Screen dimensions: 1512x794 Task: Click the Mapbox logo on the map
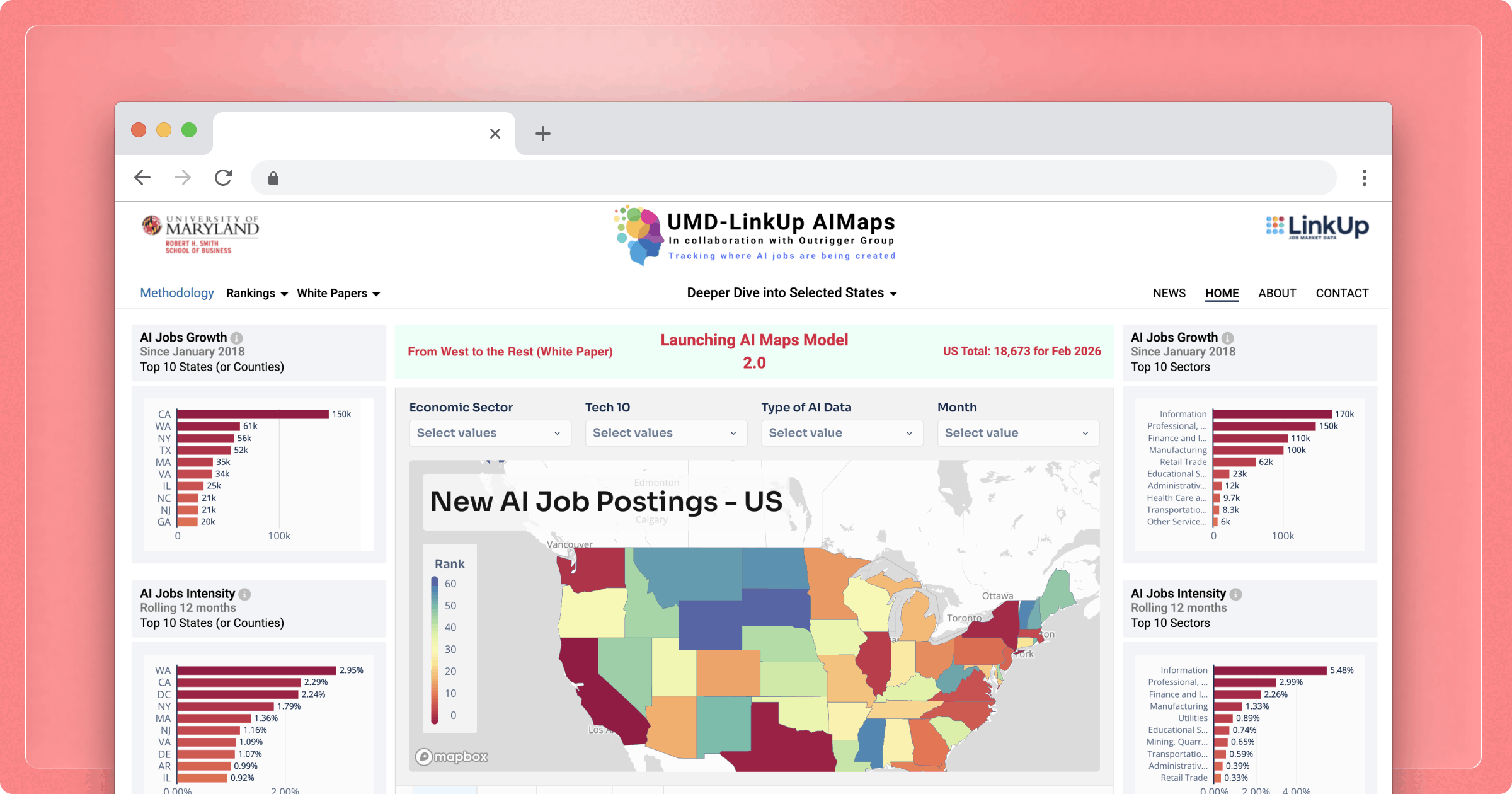[452, 756]
